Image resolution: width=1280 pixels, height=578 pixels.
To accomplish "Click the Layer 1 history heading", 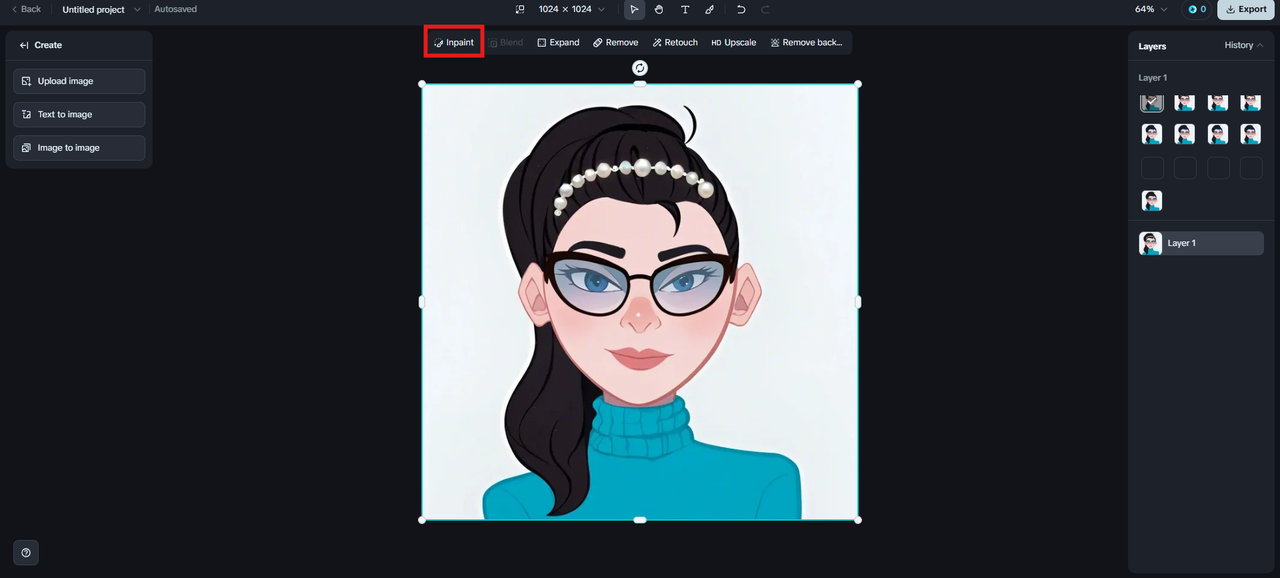I will (1152, 77).
